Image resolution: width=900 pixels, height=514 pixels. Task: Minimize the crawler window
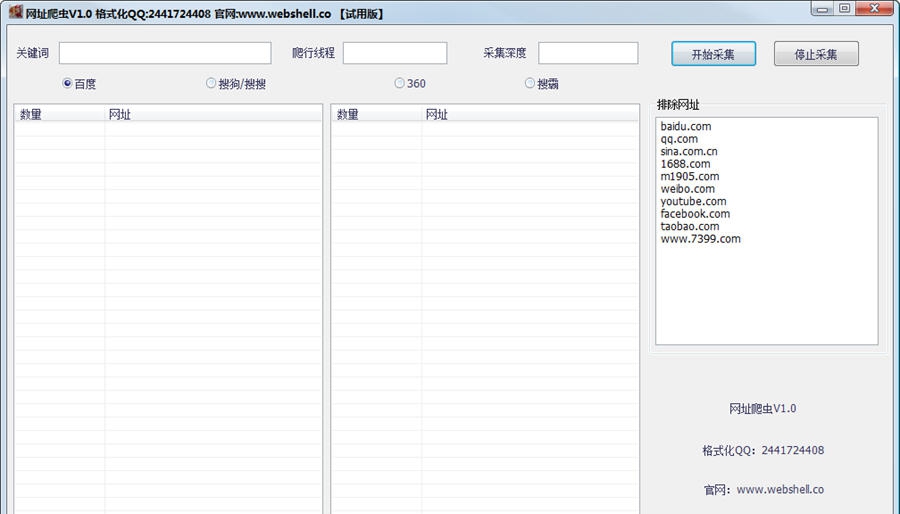(822, 9)
